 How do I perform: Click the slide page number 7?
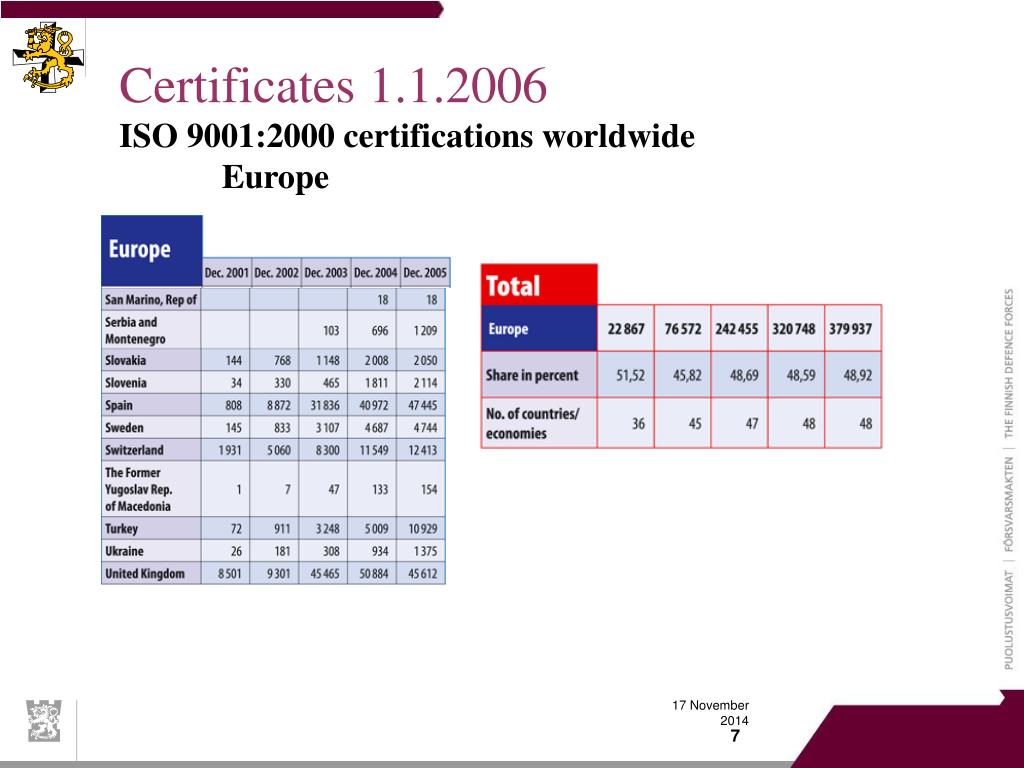click(x=735, y=736)
